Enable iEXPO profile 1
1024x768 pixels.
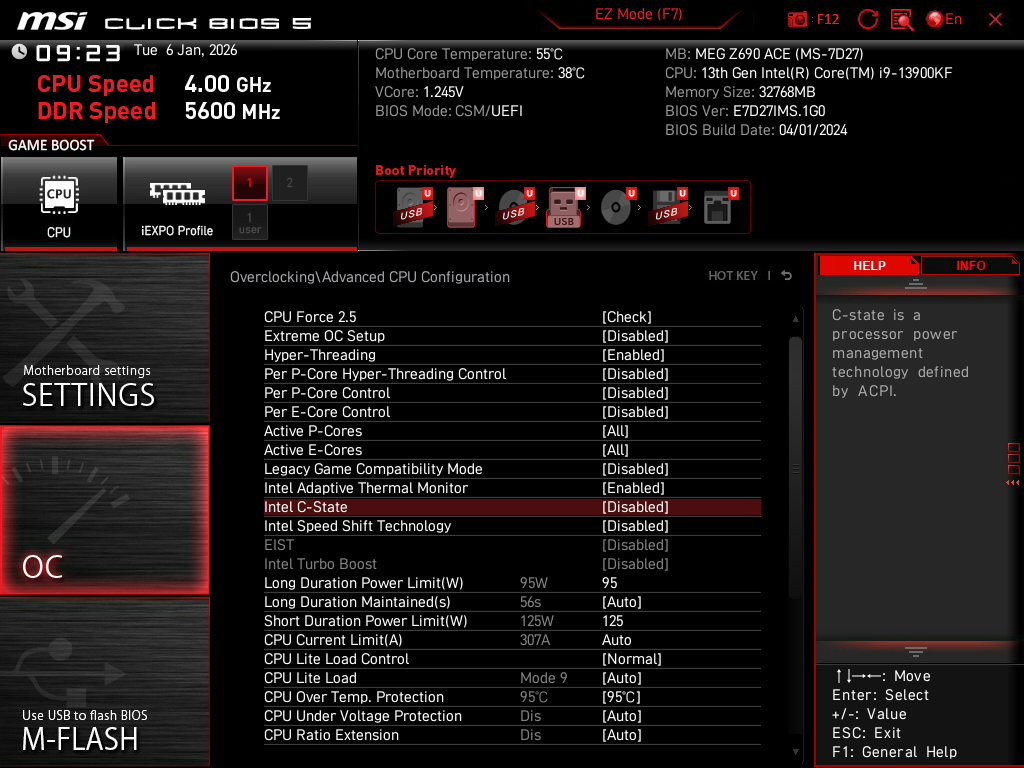click(250, 183)
